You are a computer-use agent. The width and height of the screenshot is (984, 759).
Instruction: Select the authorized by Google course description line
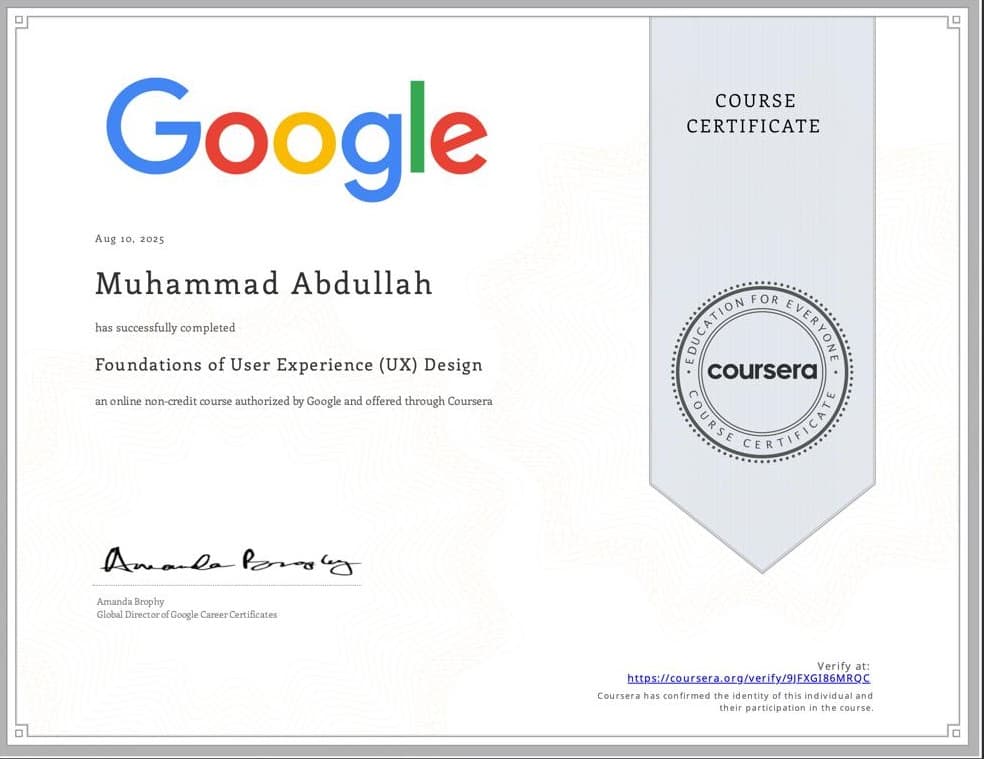click(x=292, y=401)
